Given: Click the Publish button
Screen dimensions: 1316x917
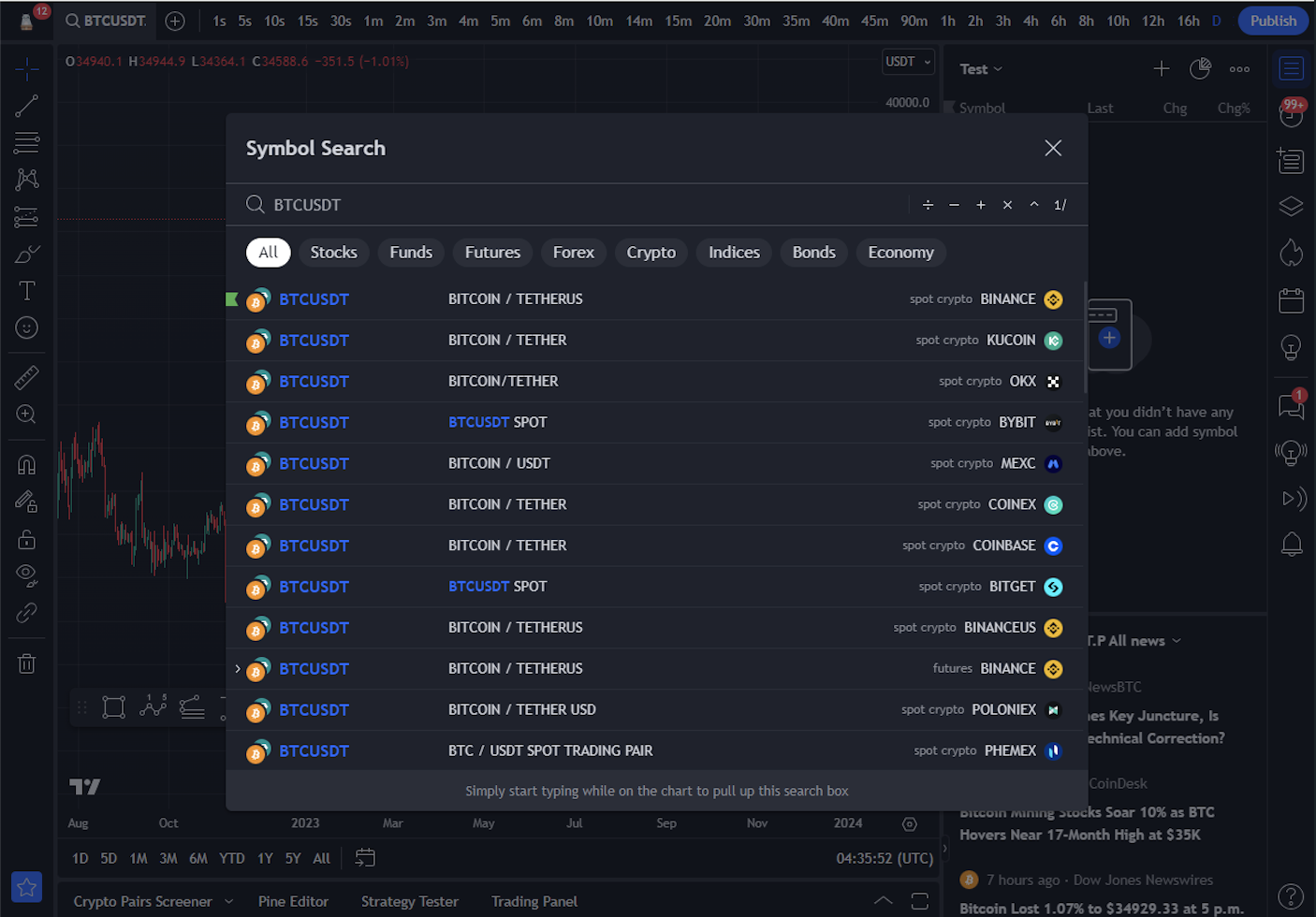Looking at the screenshot, I should 1273,21.
